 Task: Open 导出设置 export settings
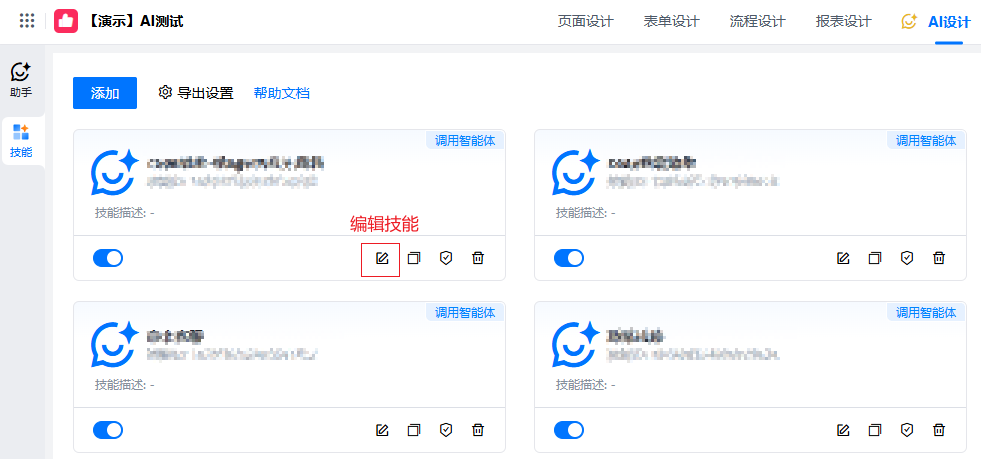(196, 93)
